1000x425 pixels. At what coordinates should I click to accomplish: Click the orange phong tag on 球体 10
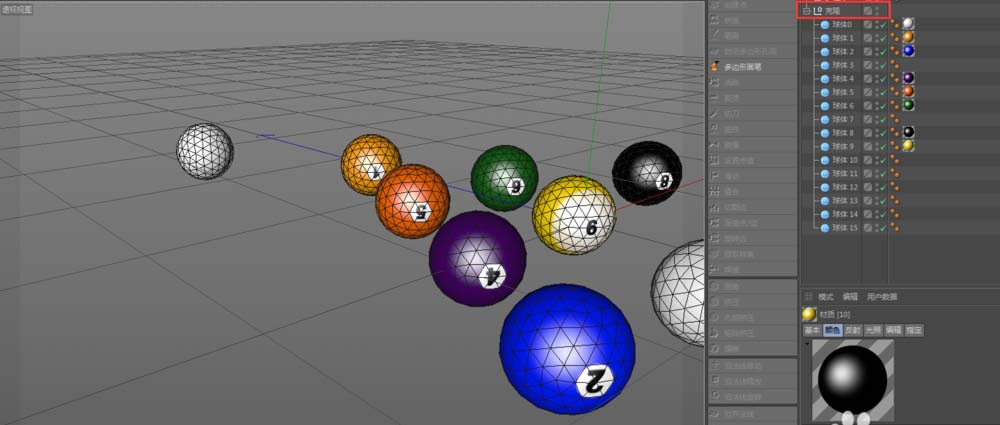coord(895,160)
